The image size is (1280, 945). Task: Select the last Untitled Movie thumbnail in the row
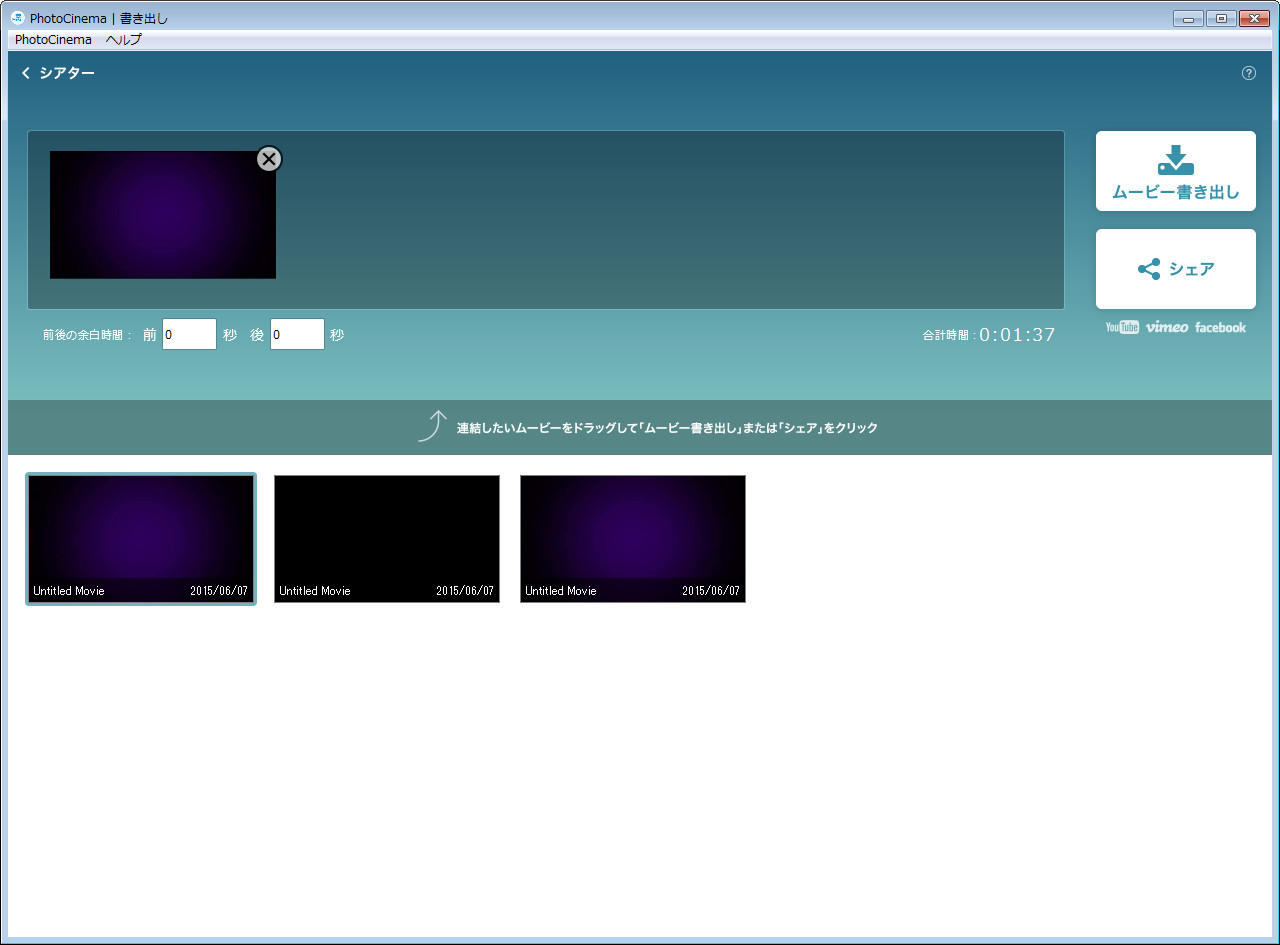(x=633, y=539)
